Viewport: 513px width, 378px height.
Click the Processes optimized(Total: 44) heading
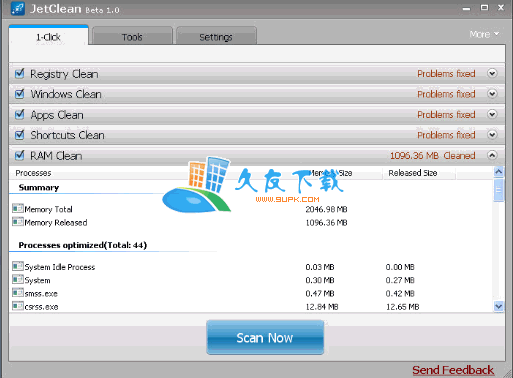click(83, 245)
